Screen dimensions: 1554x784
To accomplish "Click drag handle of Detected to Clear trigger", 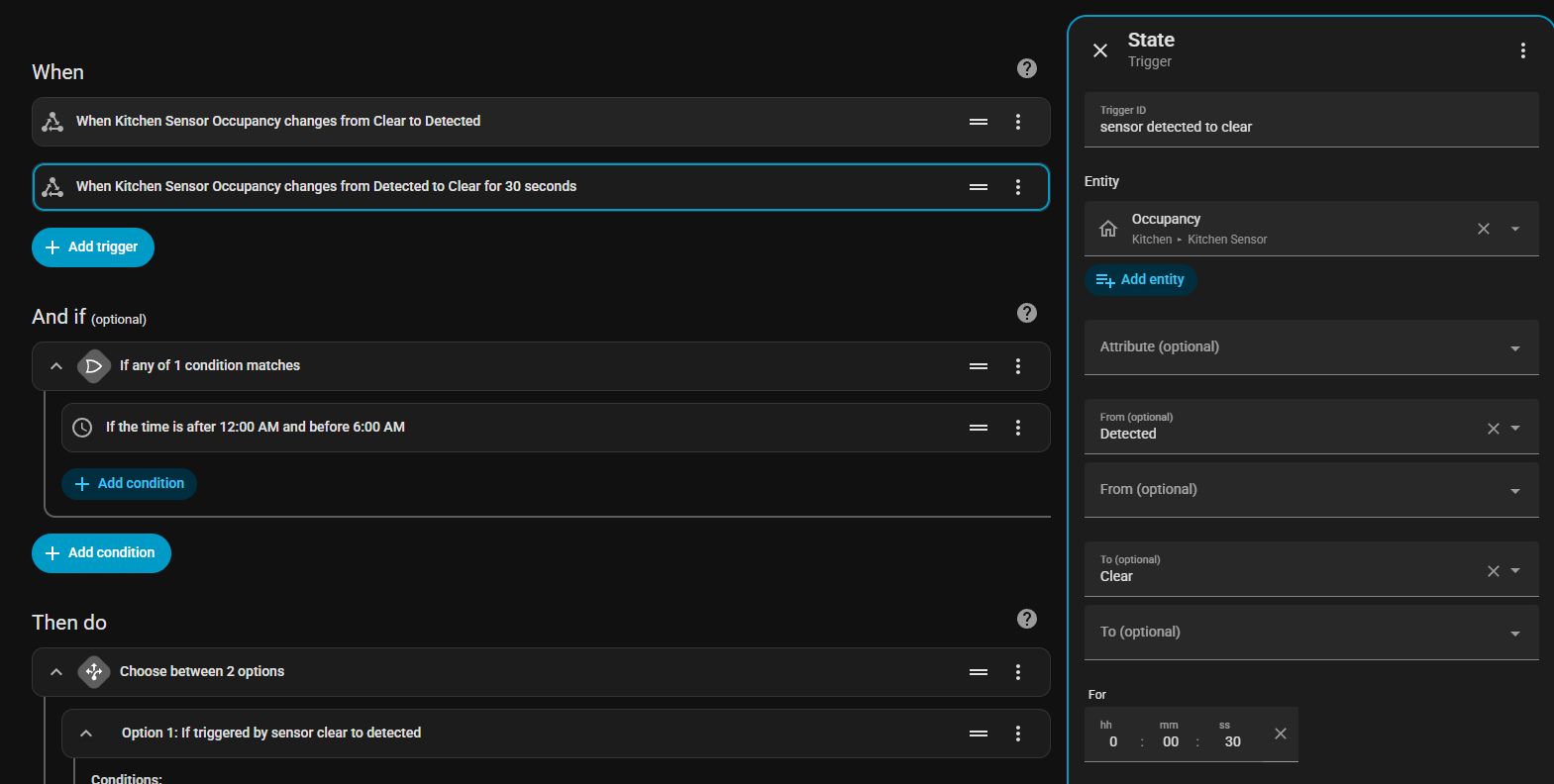I will pyautogui.click(x=979, y=187).
